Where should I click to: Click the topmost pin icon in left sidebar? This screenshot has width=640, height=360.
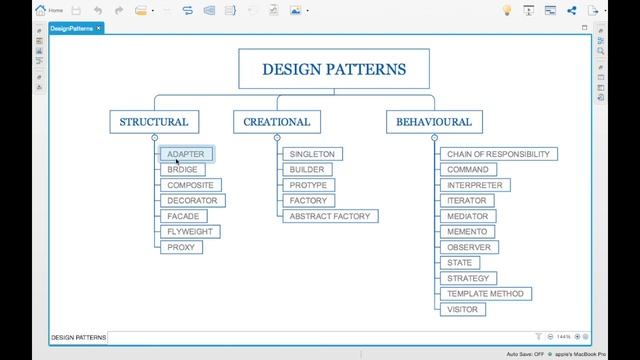pyautogui.click(x=39, y=31)
